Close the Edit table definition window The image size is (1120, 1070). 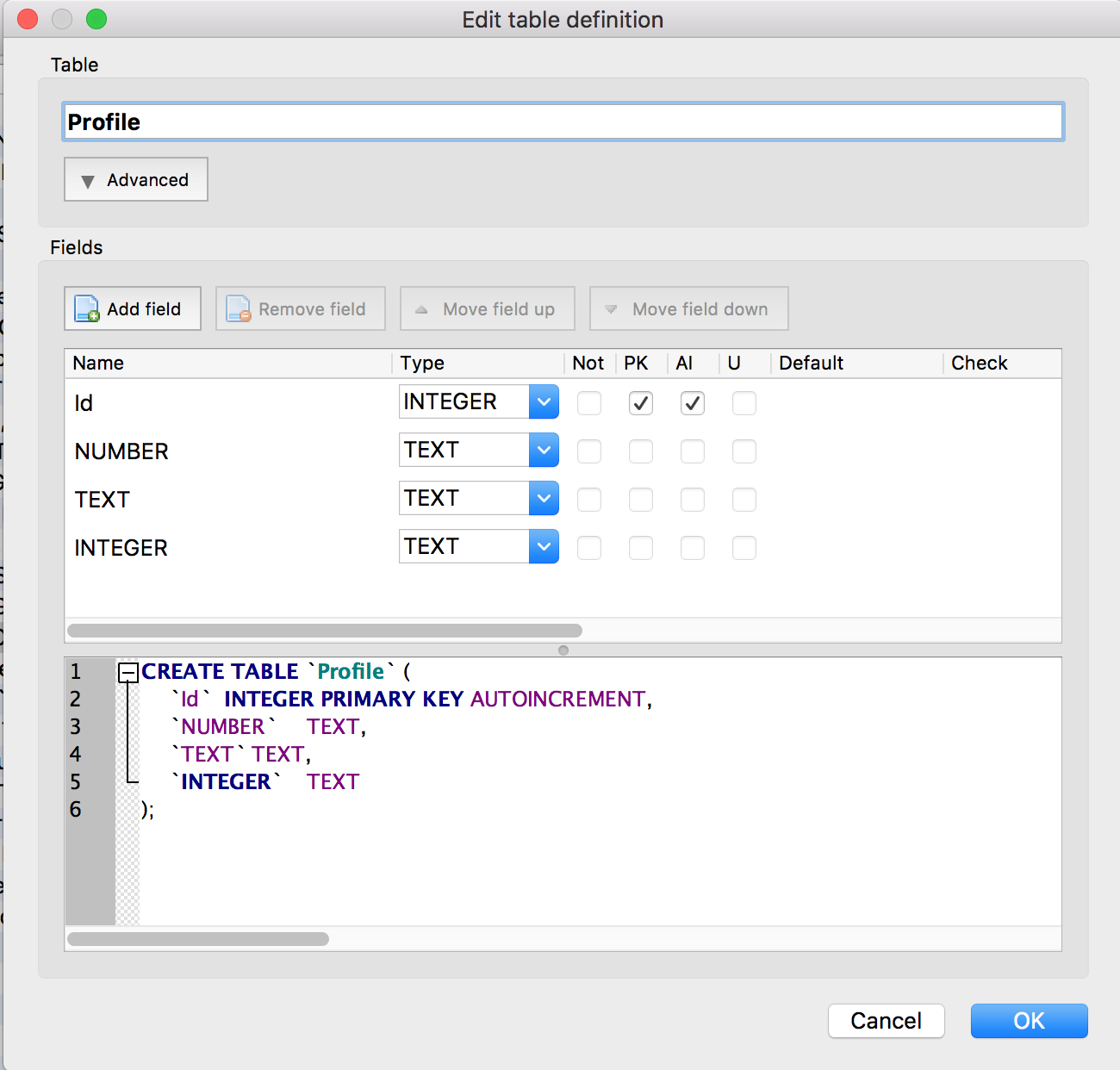[x=28, y=19]
